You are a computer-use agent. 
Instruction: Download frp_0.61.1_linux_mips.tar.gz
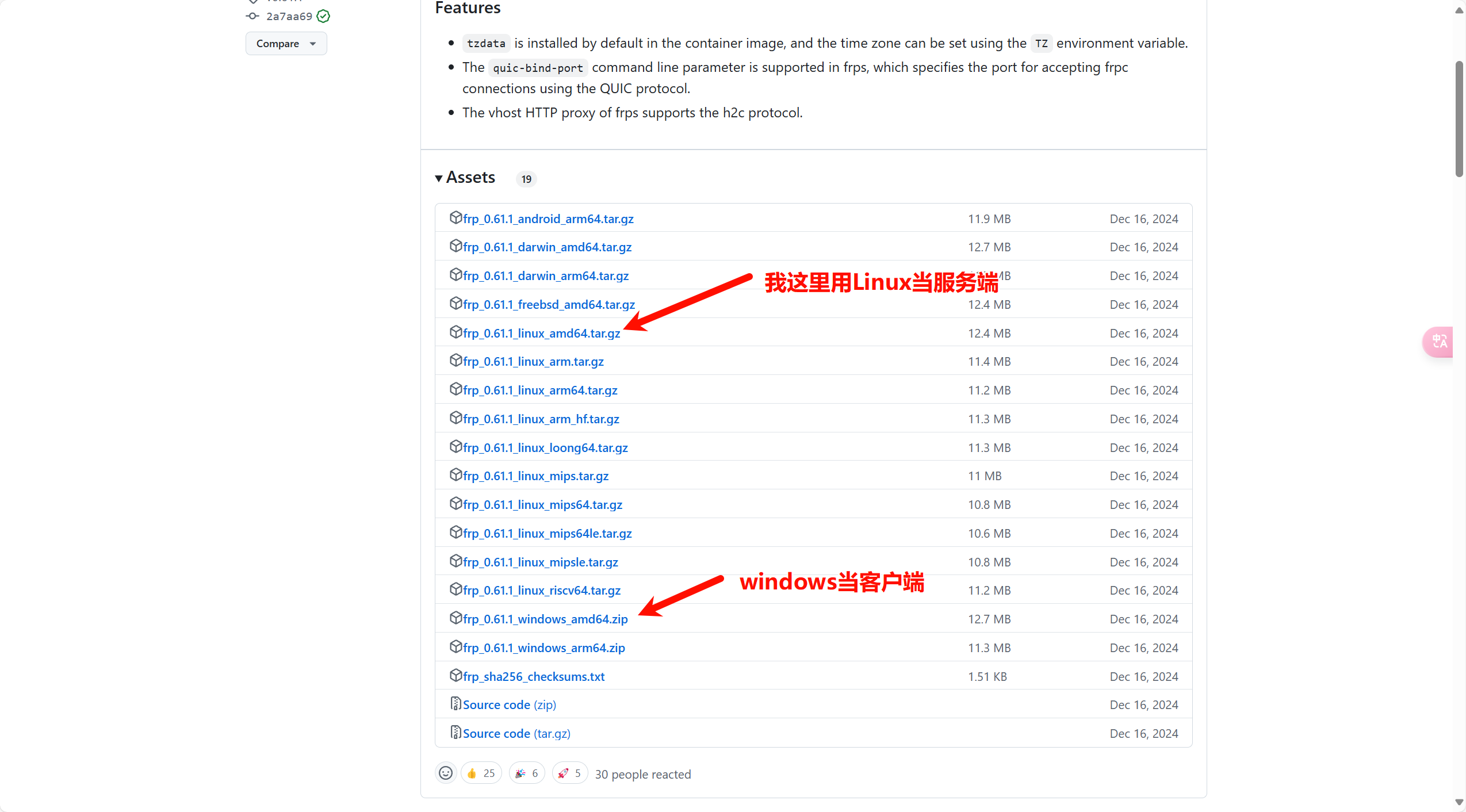point(535,476)
